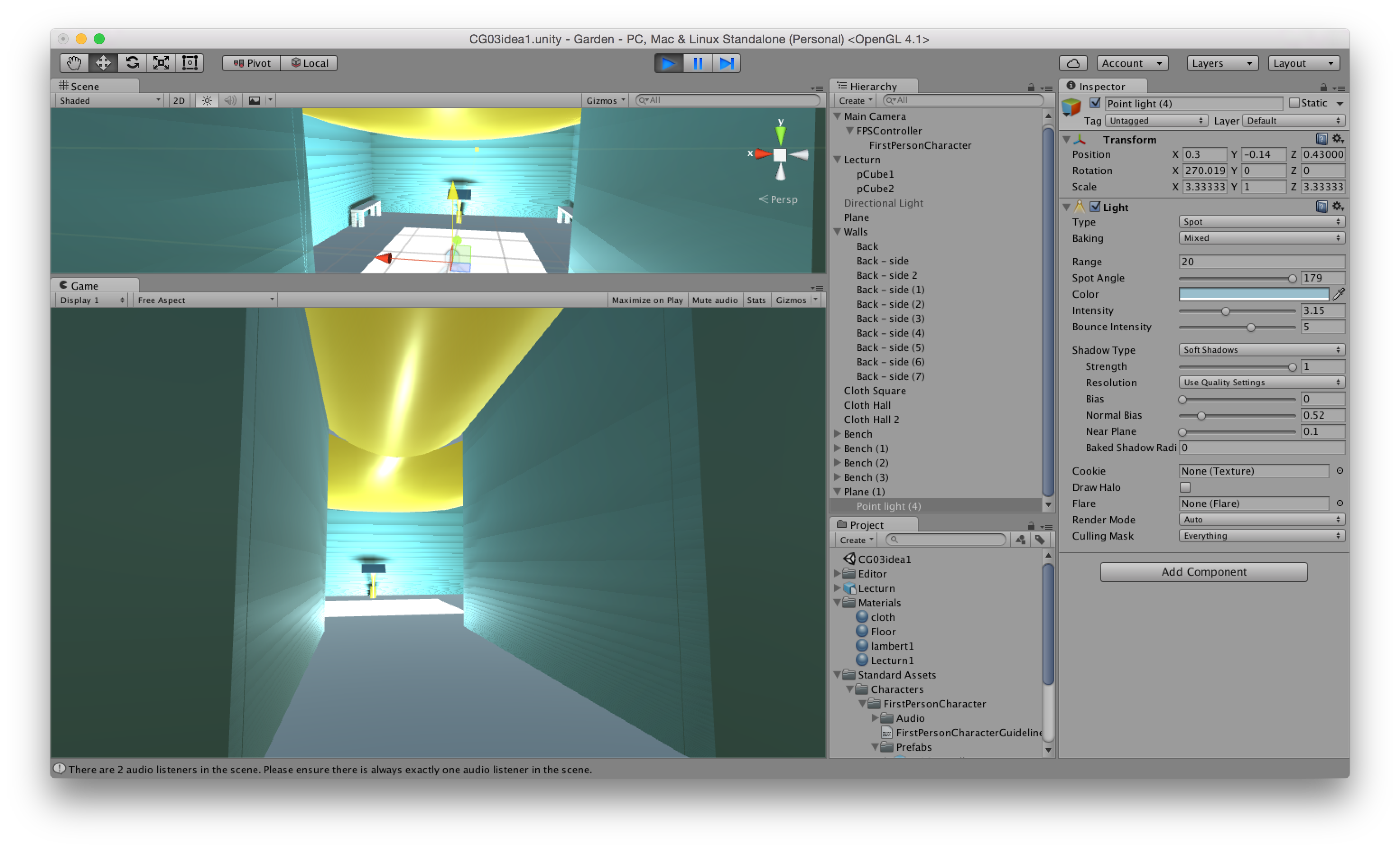Open the Shadow Type dropdown

1261,350
